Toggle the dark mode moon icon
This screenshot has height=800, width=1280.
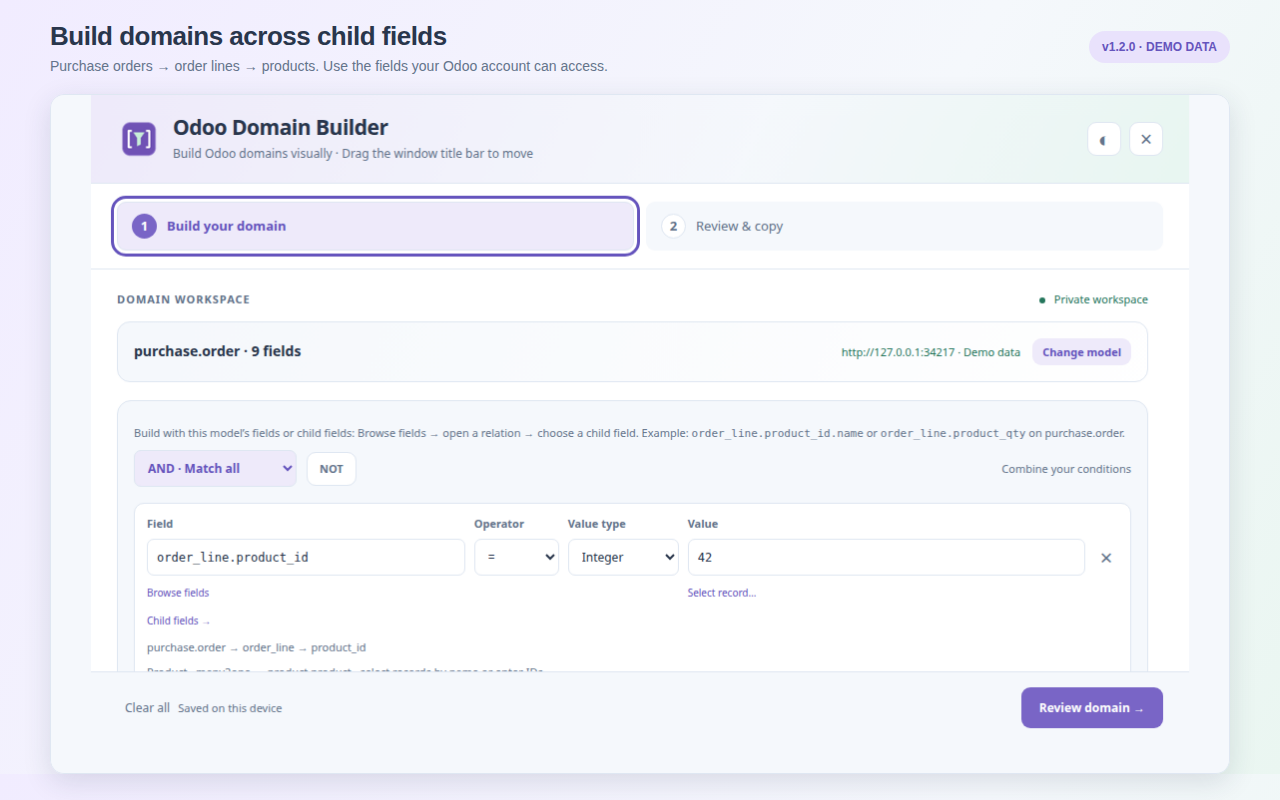pyautogui.click(x=1104, y=139)
